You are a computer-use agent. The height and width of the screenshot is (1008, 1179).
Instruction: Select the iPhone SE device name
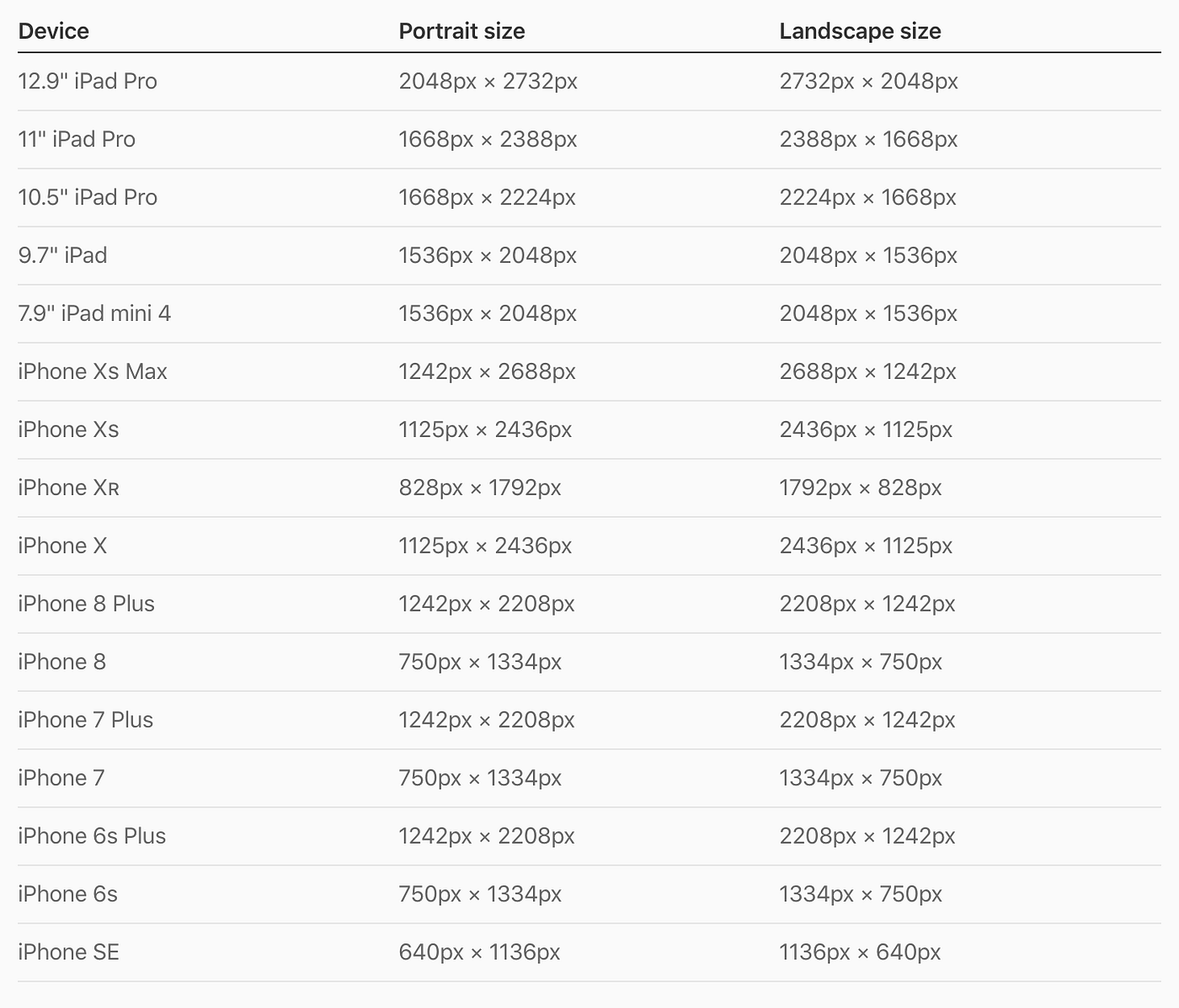click(x=68, y=952)
